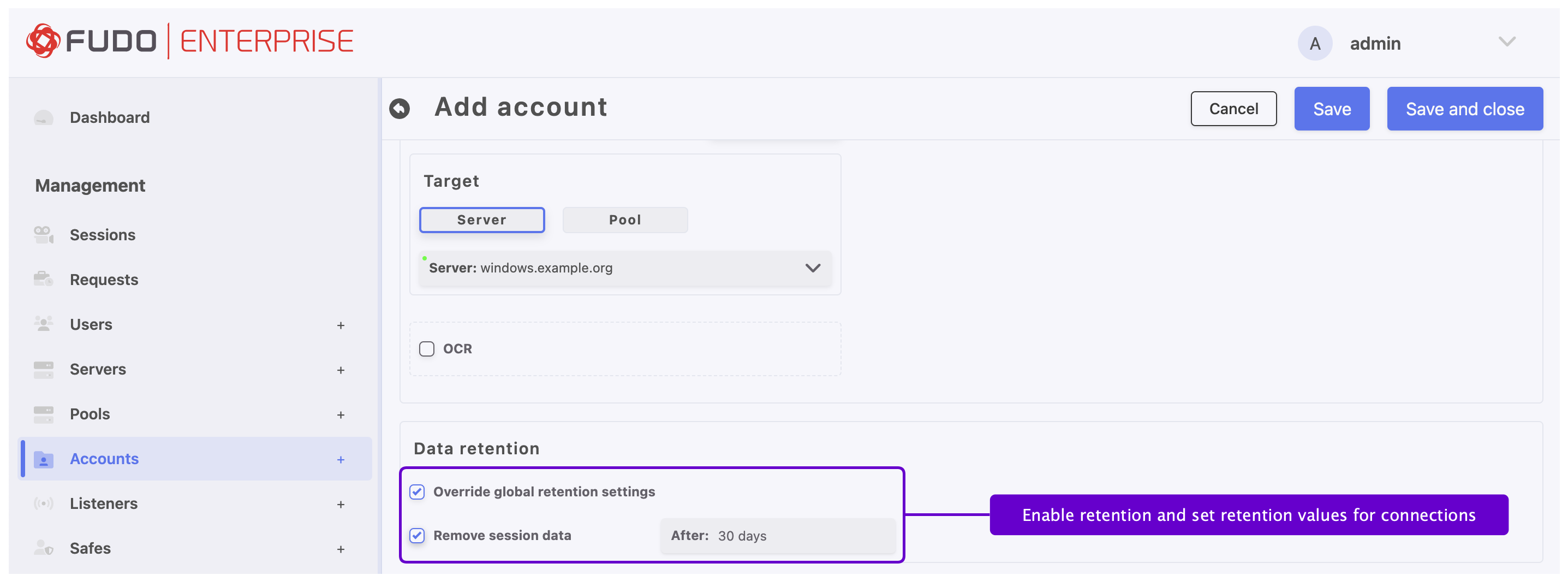Click Save and close
Viewport: 1568px width, 587px height.
pos(1464,109)
